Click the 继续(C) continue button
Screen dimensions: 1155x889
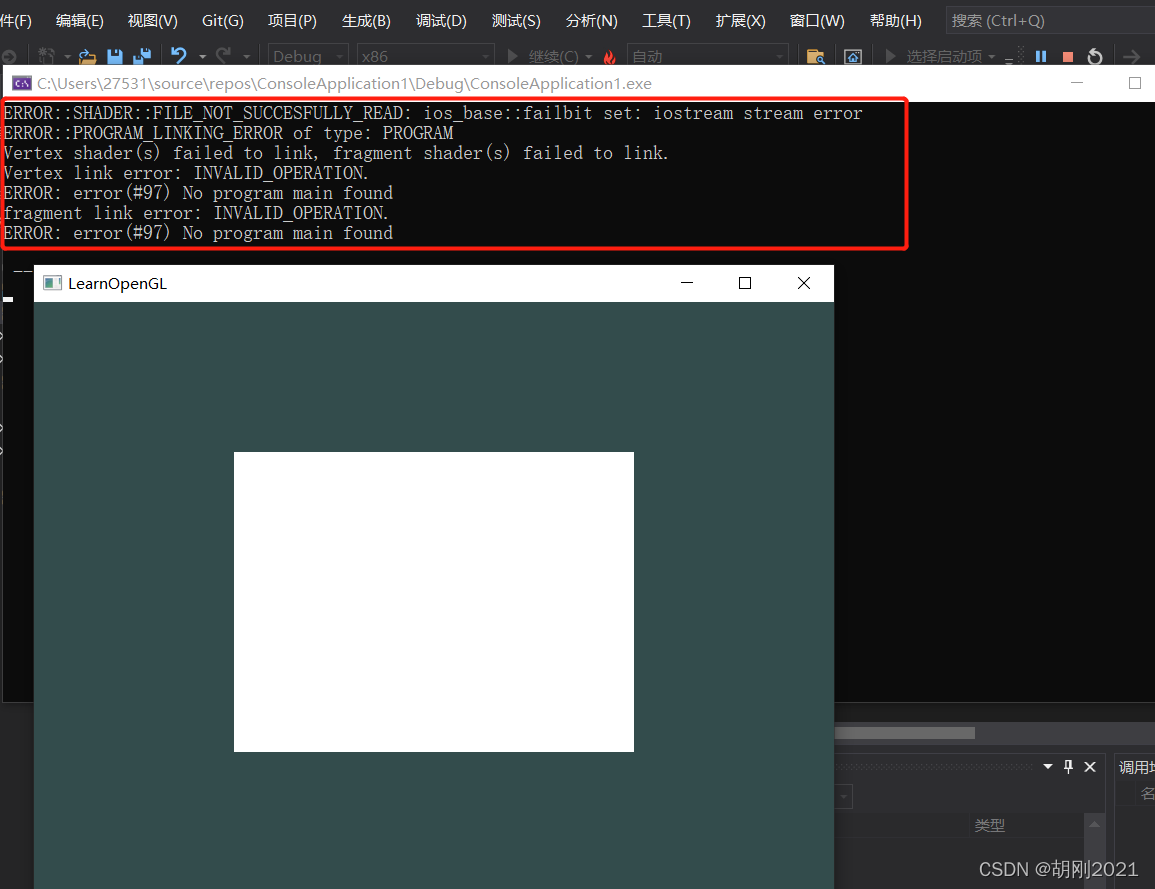click(x=543, y=56)
